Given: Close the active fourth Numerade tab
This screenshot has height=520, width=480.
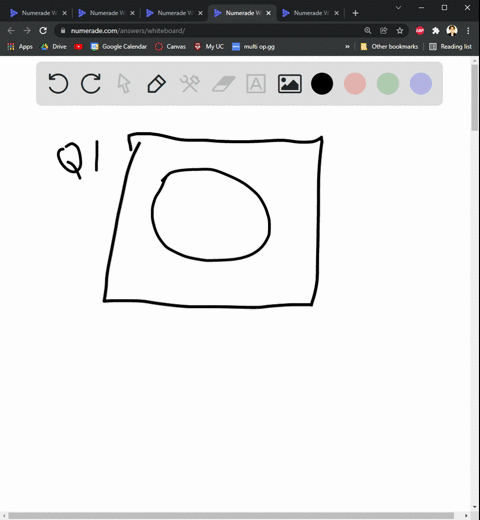Looking at the screenshot, I should [x=268, y=13].
